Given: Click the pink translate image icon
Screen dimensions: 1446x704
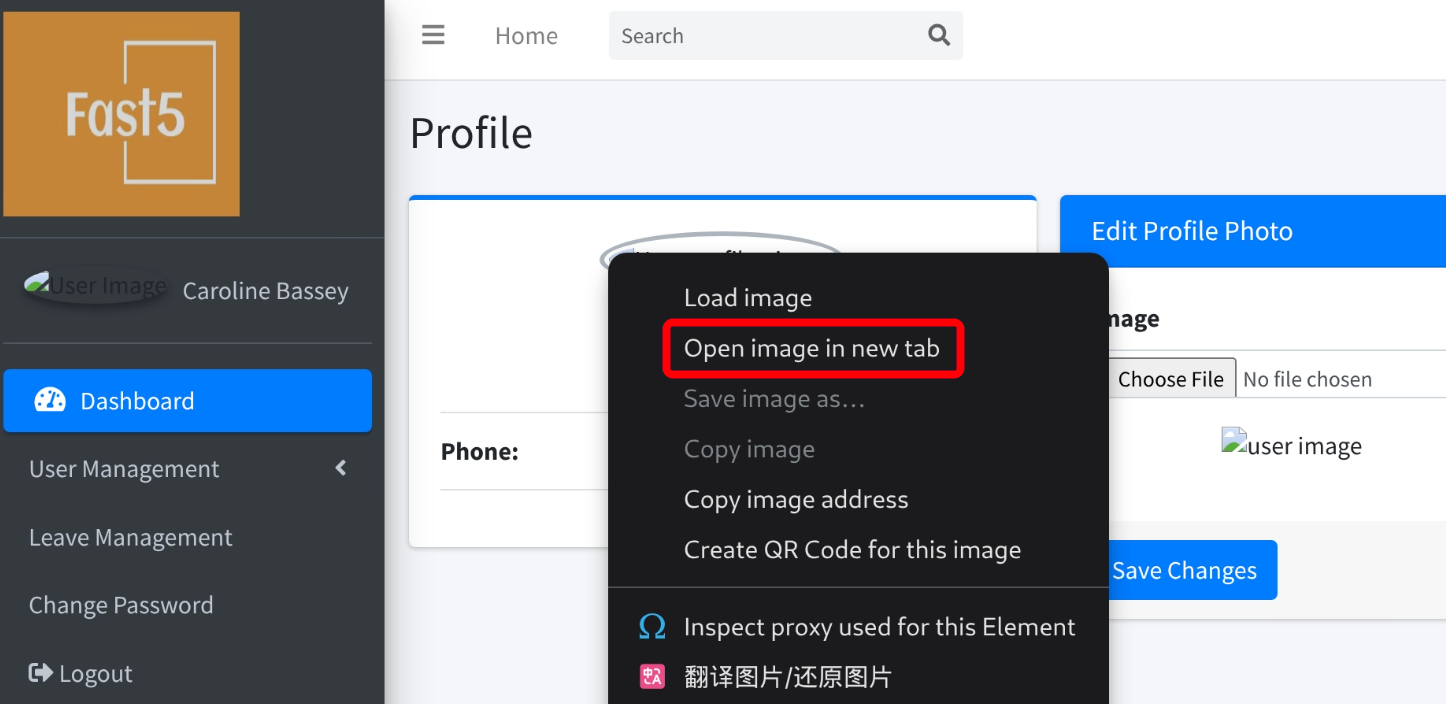Looking at the screenshot, I should (x=652, y=677).
